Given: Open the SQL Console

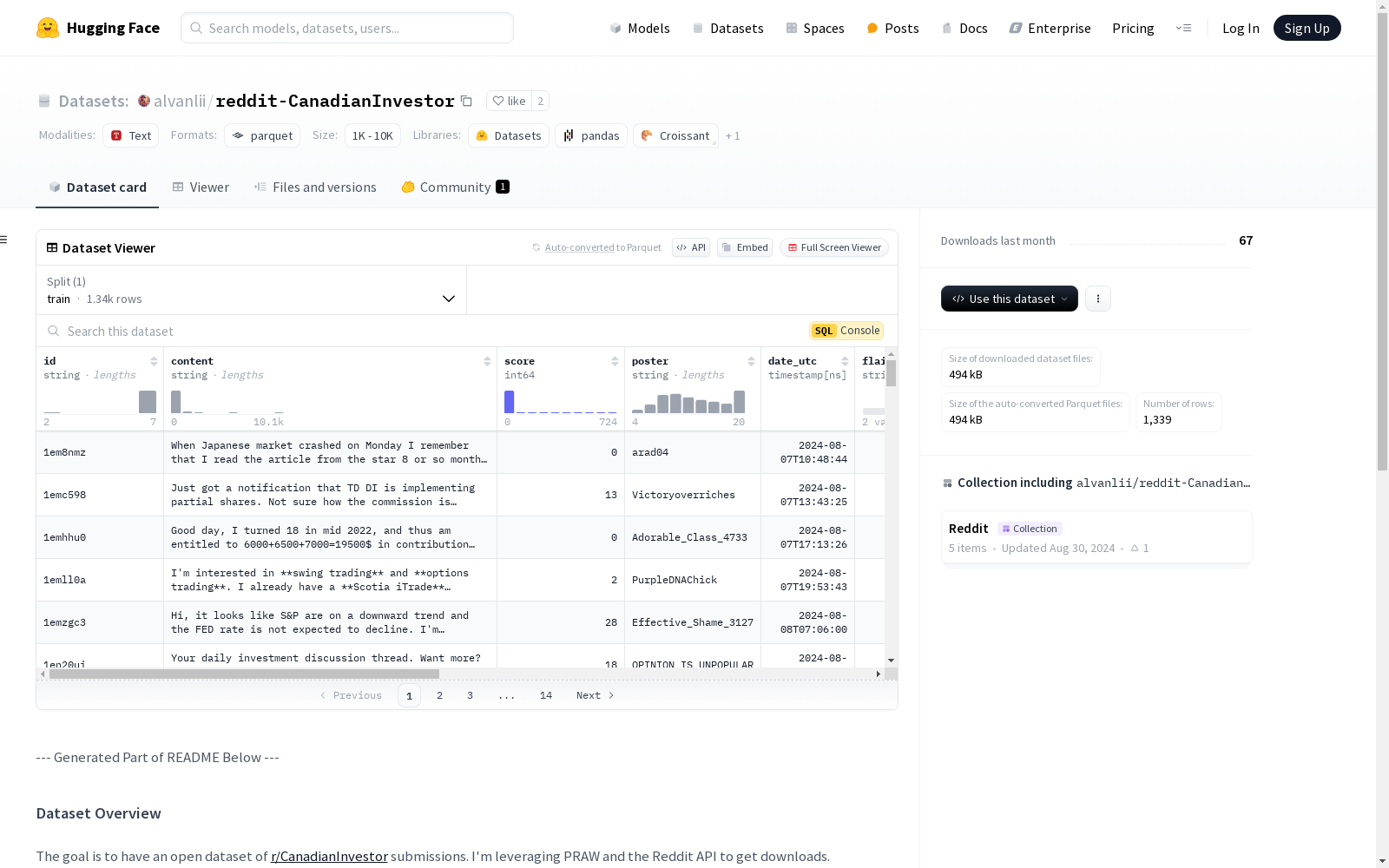Looking at the screenshot, I should pos(846,331).
